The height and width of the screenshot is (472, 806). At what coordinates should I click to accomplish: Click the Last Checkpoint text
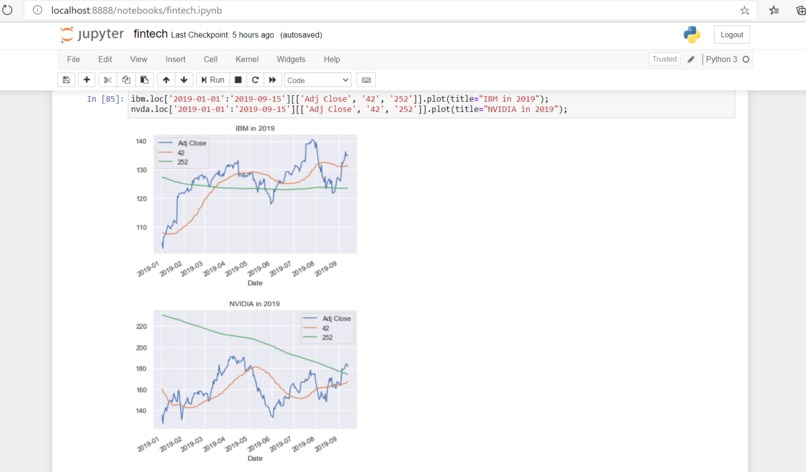coord(222,35)
